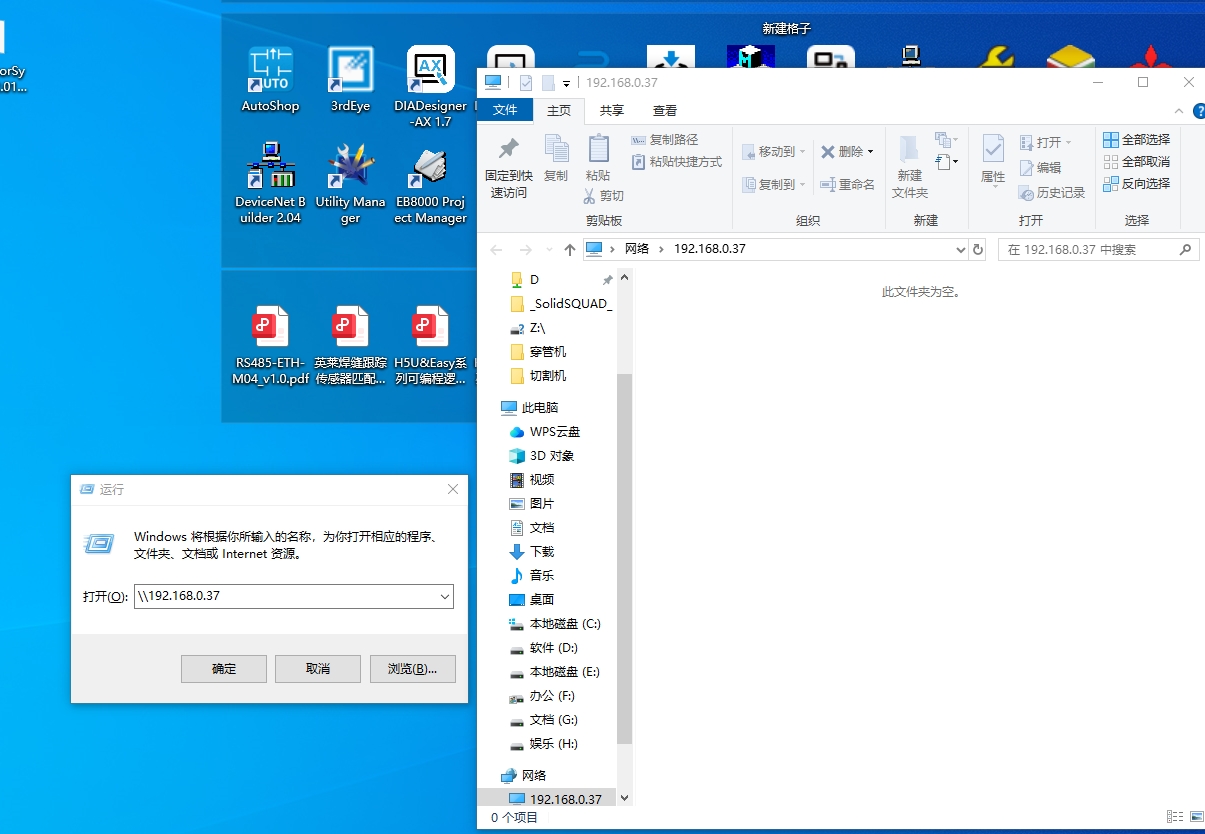Click Copy Path (复制路径)

click(665, 140)
